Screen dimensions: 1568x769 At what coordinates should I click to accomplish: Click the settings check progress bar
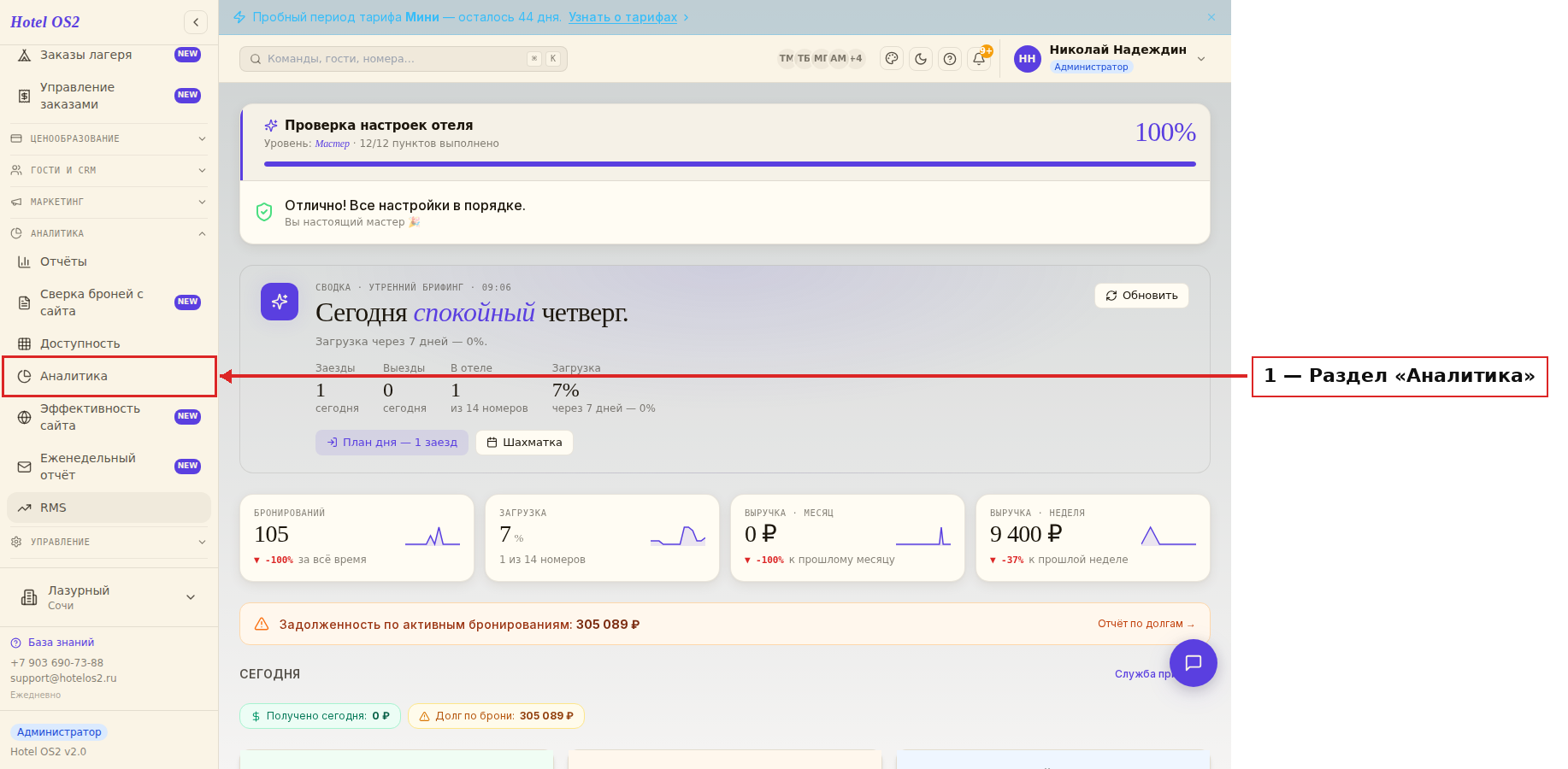click(x=729, y=164)
